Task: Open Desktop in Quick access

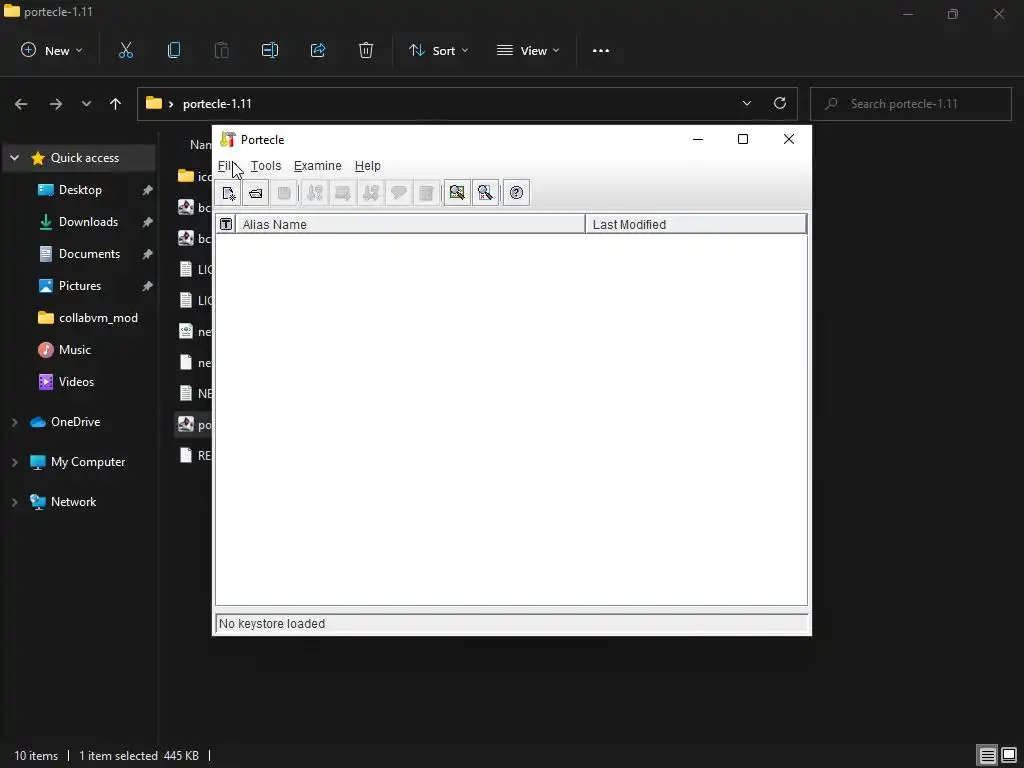Action: pyautogui.click(x=80, y=190)
